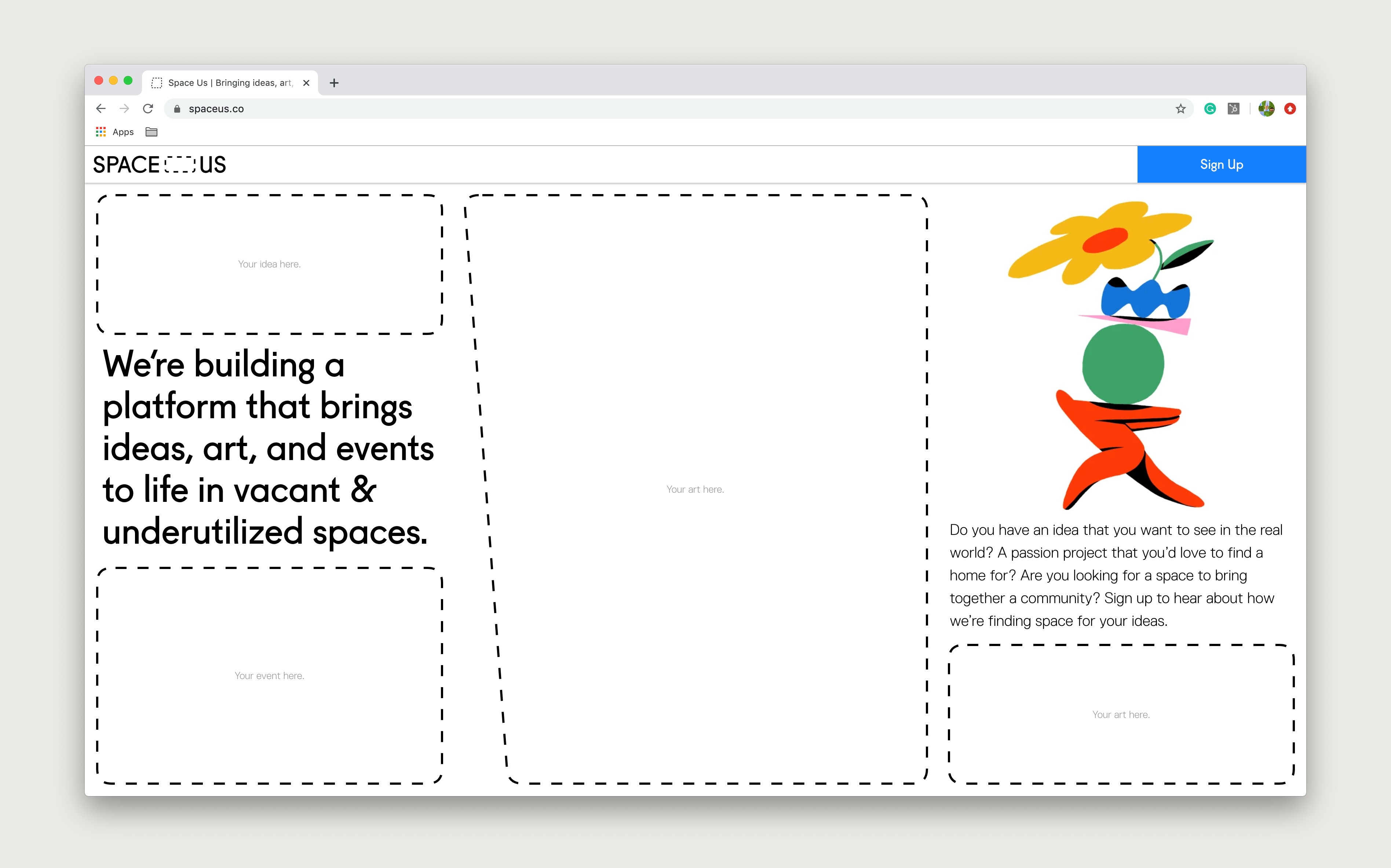Close the Space Us tab
This screenshot has height=868, width=1391.
pyautogui.click(x=306, y=83)
